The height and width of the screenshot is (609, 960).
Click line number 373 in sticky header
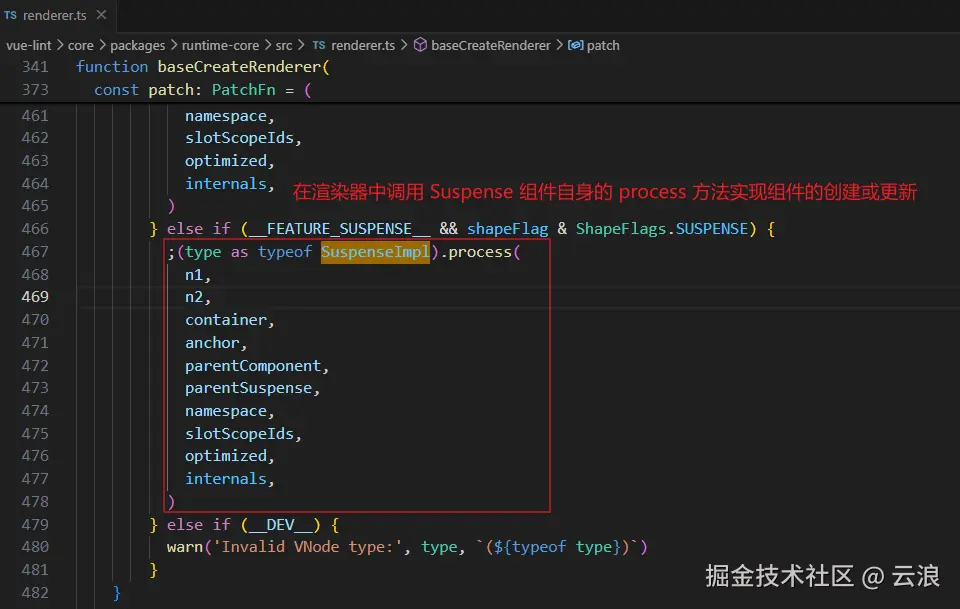pyautogui.click(x=35, y=90)
